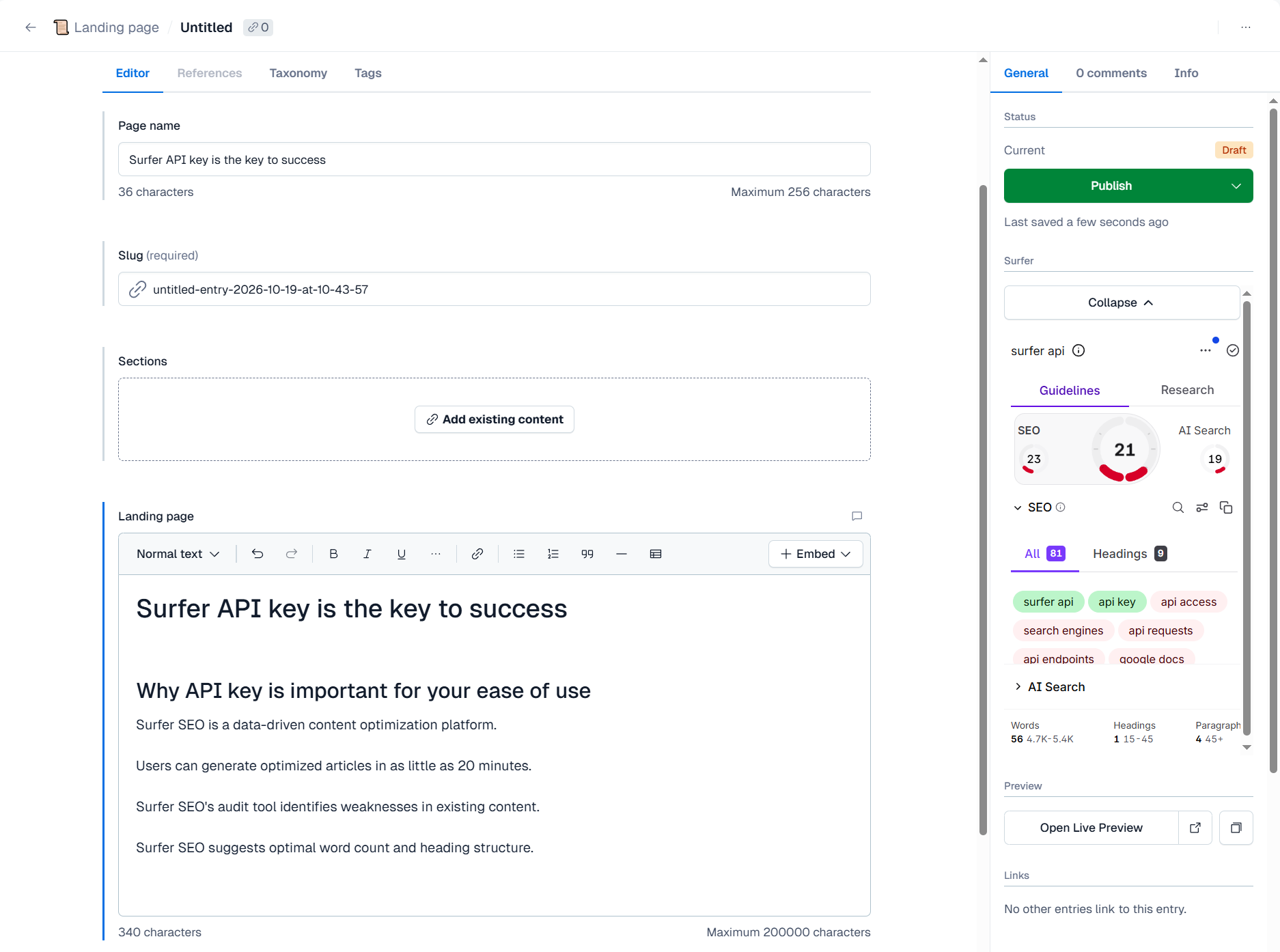Go back using the left arrow icon
Viewport: 1280px width, 952px height.
30,27
